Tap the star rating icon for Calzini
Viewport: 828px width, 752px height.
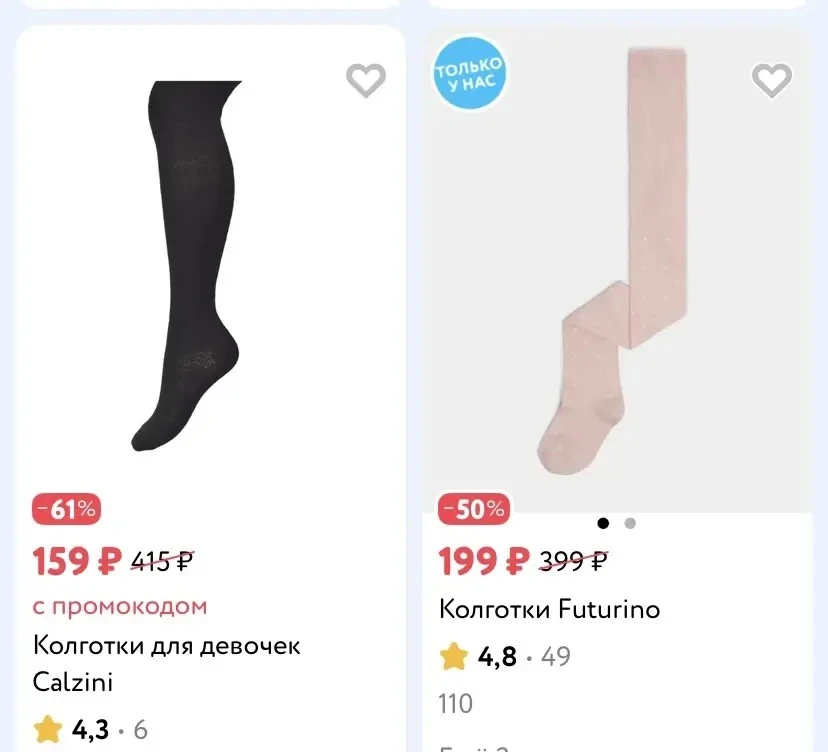pyautogui.click(x=48, y=729)
